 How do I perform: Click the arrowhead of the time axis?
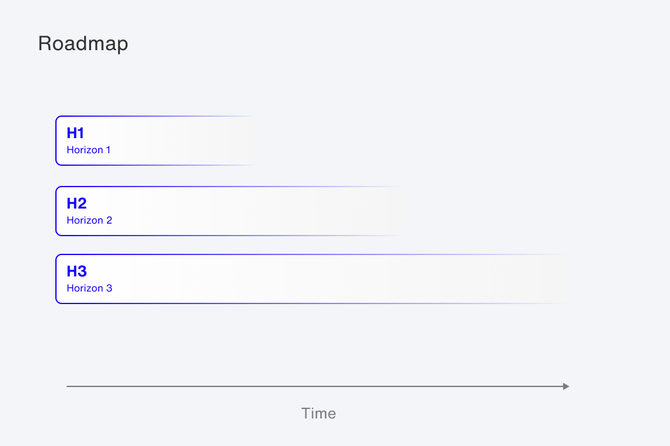tap(566, 386)
